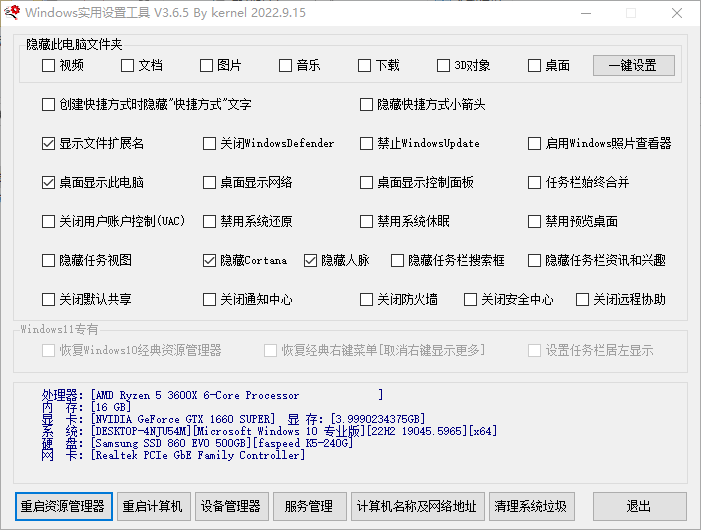
Task: Check 禁止WindowsUpdate option
Action: pos(366,143)
